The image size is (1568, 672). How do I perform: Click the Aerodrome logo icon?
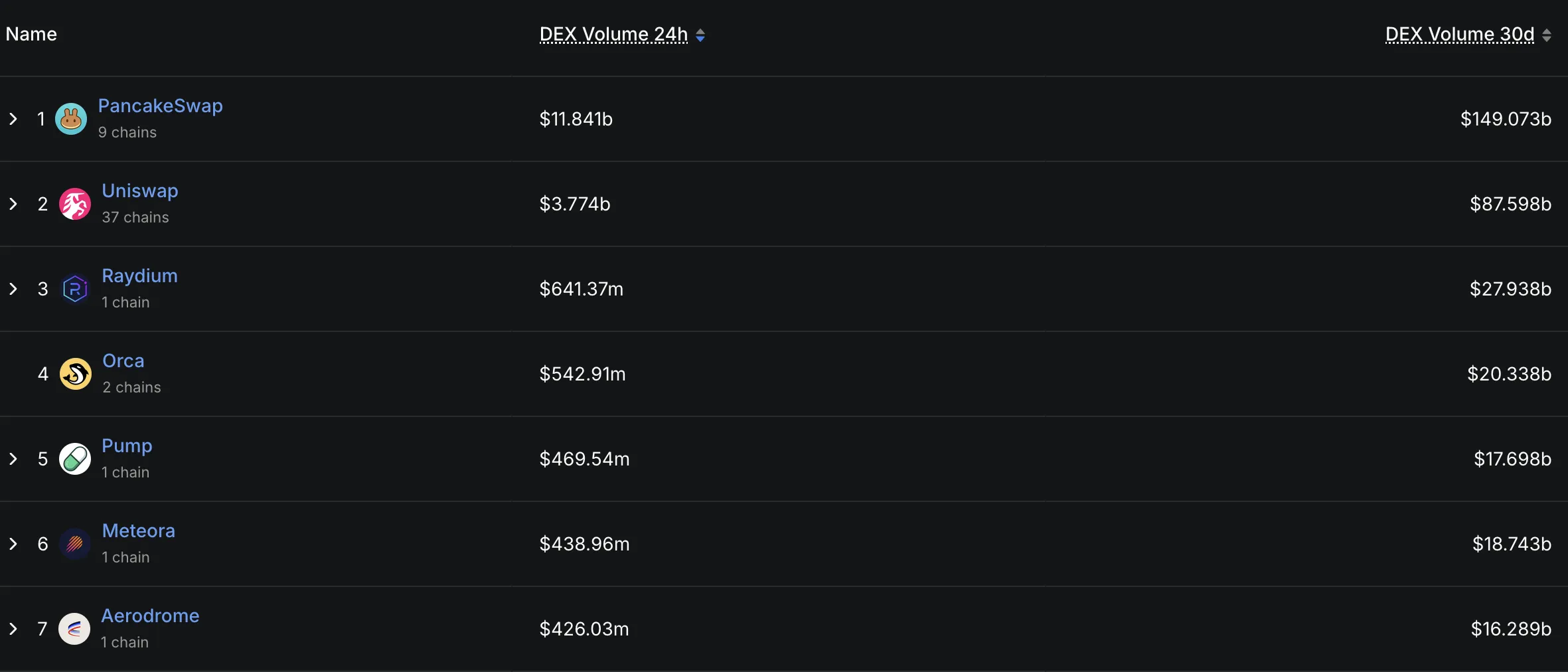point(74,629)
